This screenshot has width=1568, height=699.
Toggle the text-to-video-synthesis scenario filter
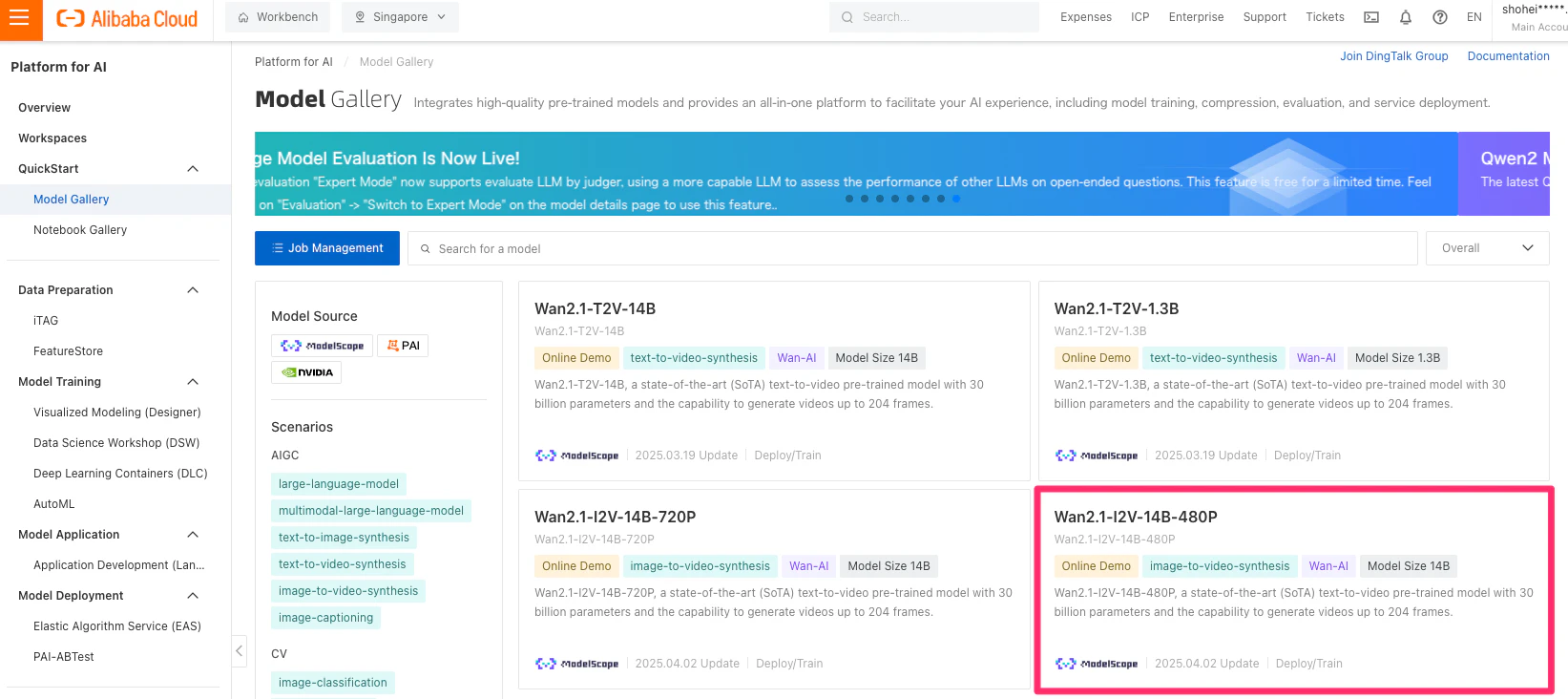343,564
